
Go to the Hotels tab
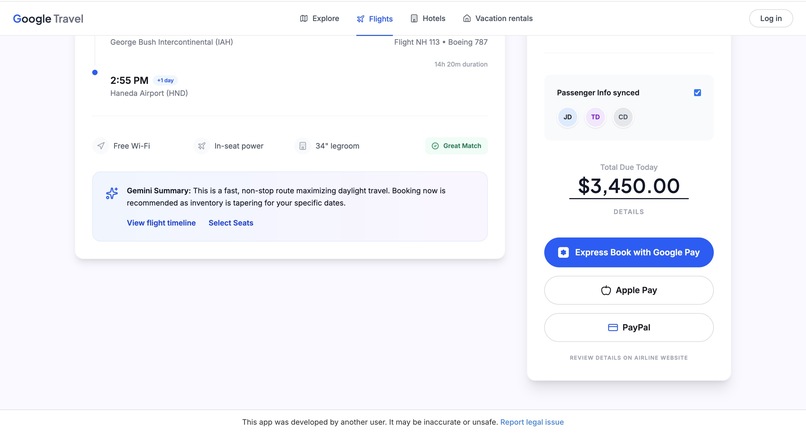point(428,19)
